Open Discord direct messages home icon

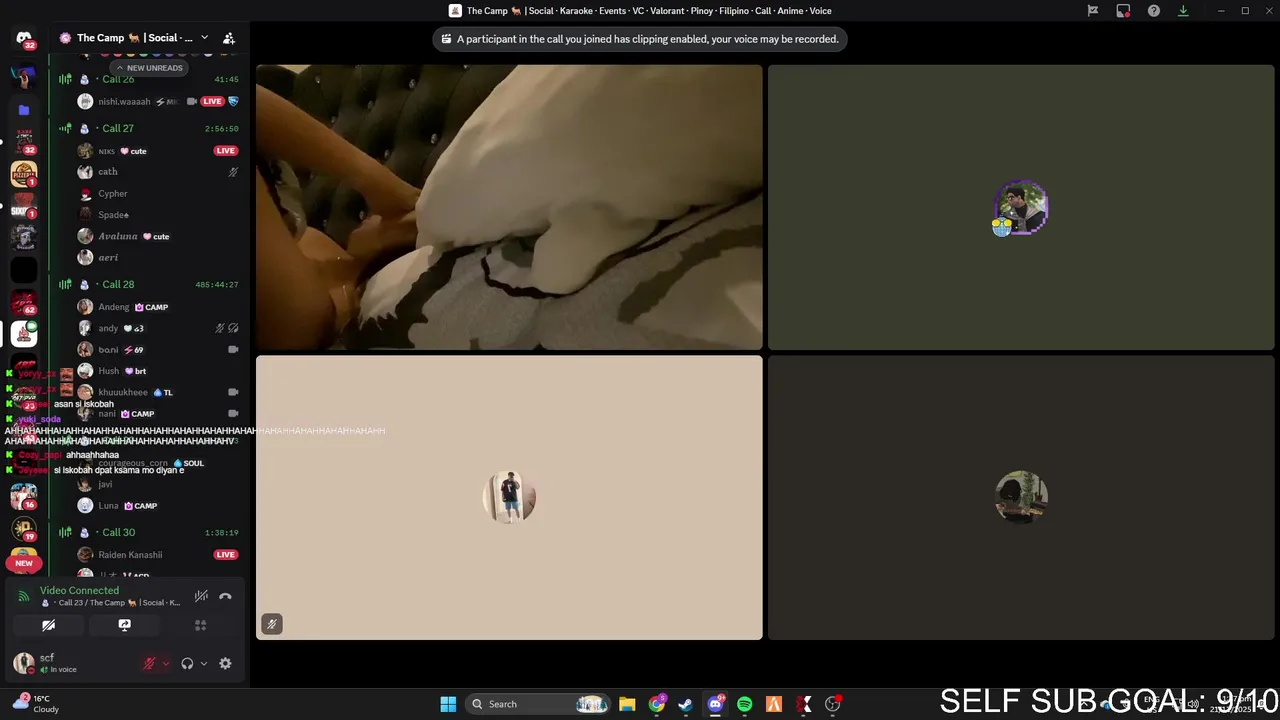24,38
